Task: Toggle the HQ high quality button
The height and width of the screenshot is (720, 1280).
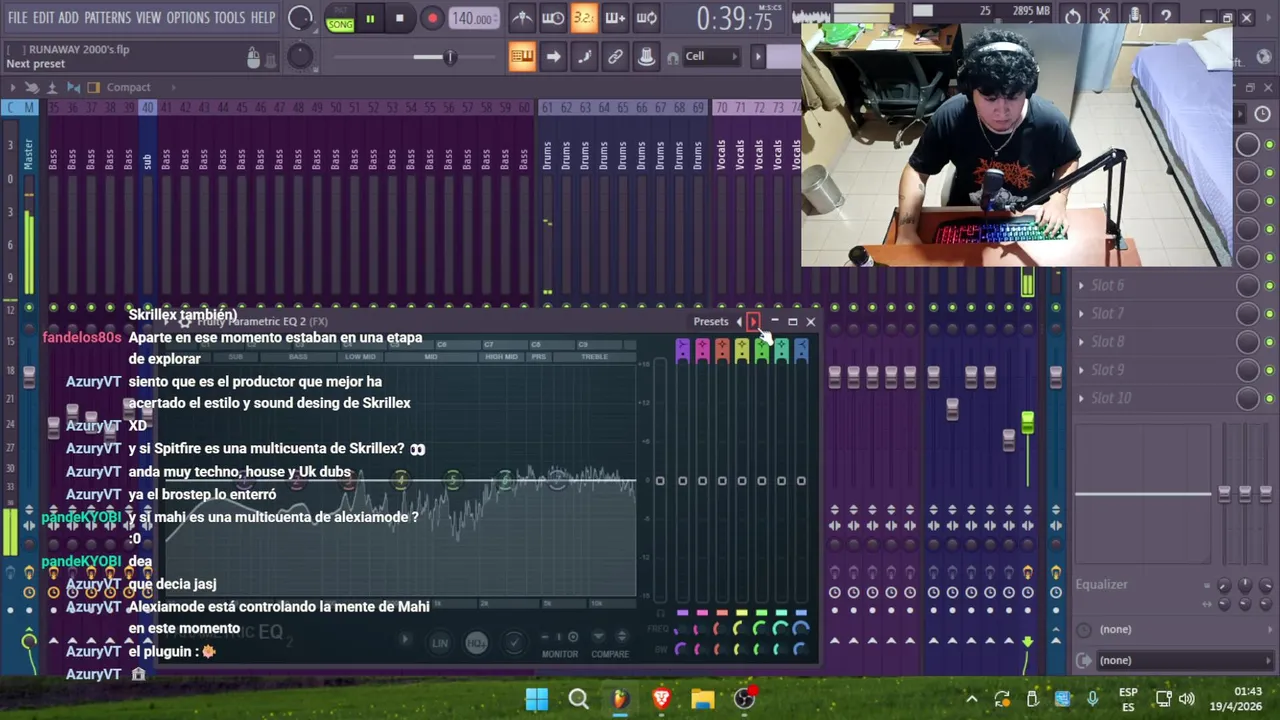Action: [477, 643]
